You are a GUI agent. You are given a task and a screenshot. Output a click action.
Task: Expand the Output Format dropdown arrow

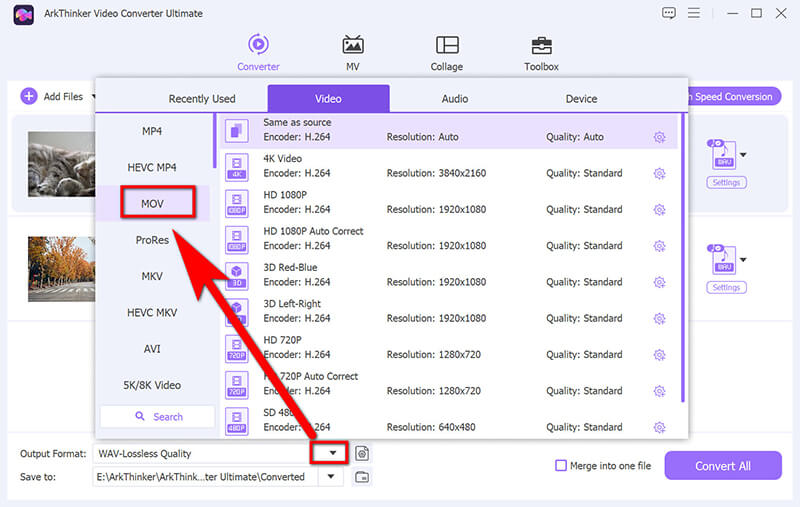(333, 453)
